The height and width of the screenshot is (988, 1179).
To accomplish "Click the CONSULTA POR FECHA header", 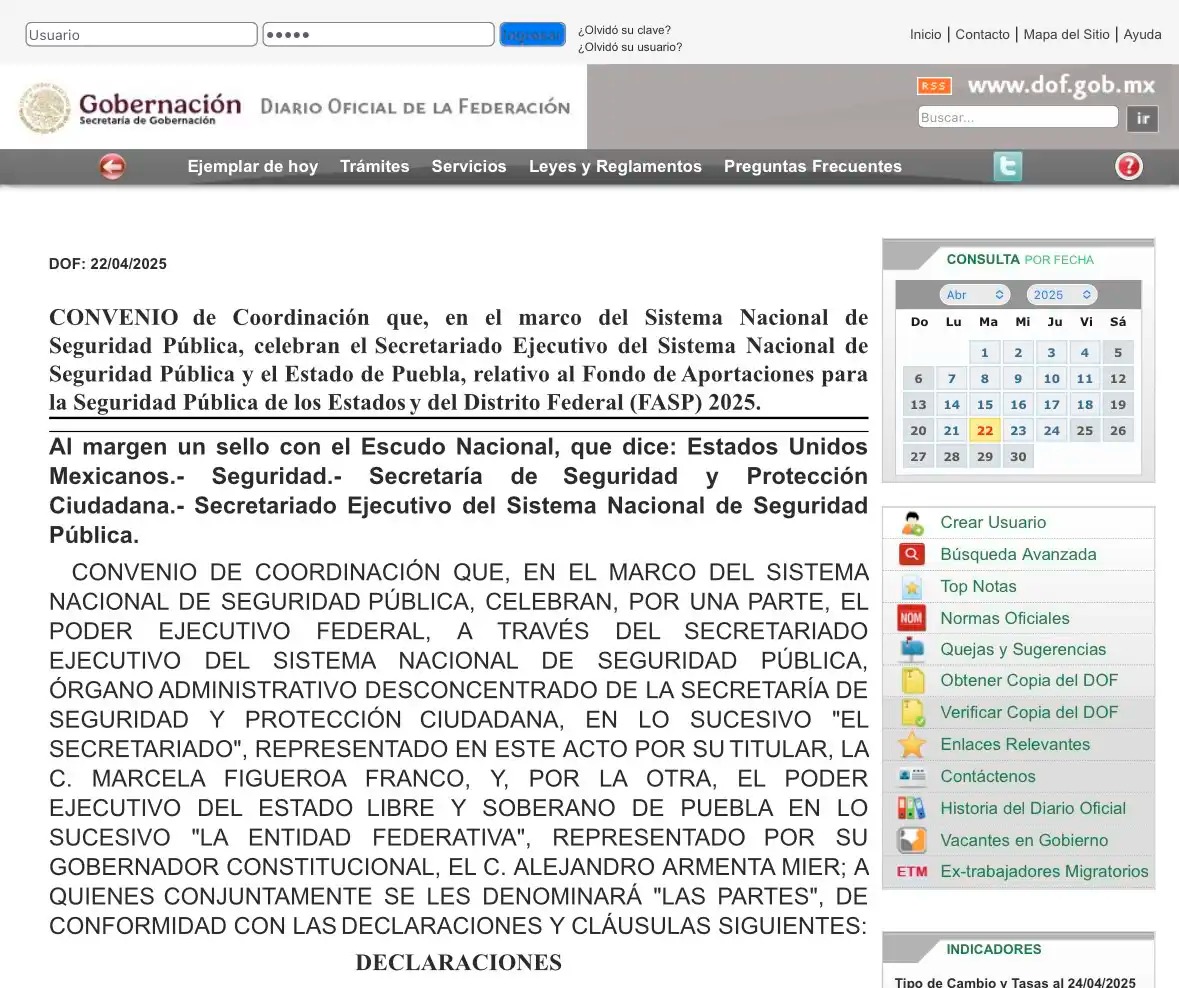I will 1018,259.
